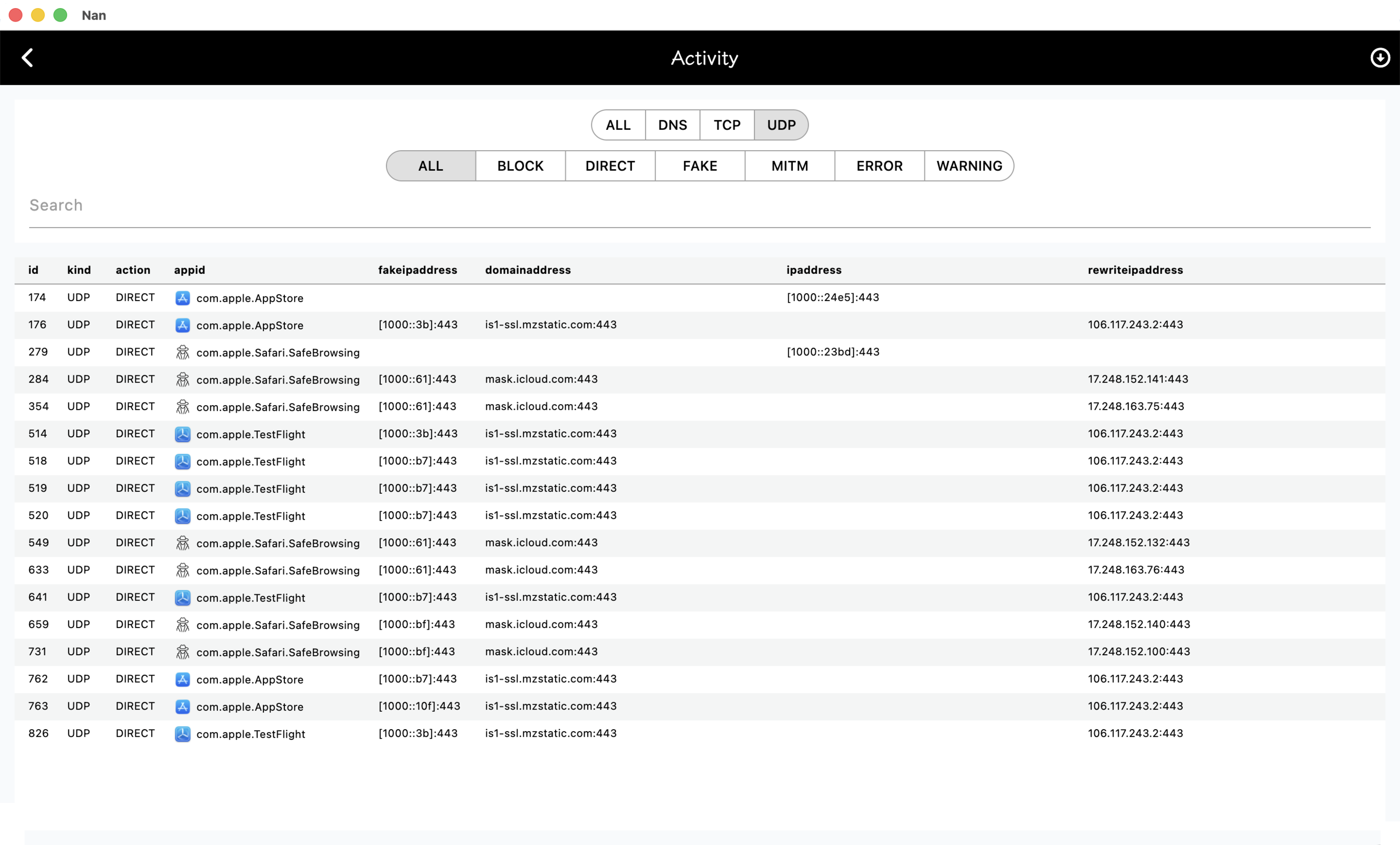Click the rewriteipaddress column header
Viewport: 1400px width, 845px height.
click(x=1135, y=270)
